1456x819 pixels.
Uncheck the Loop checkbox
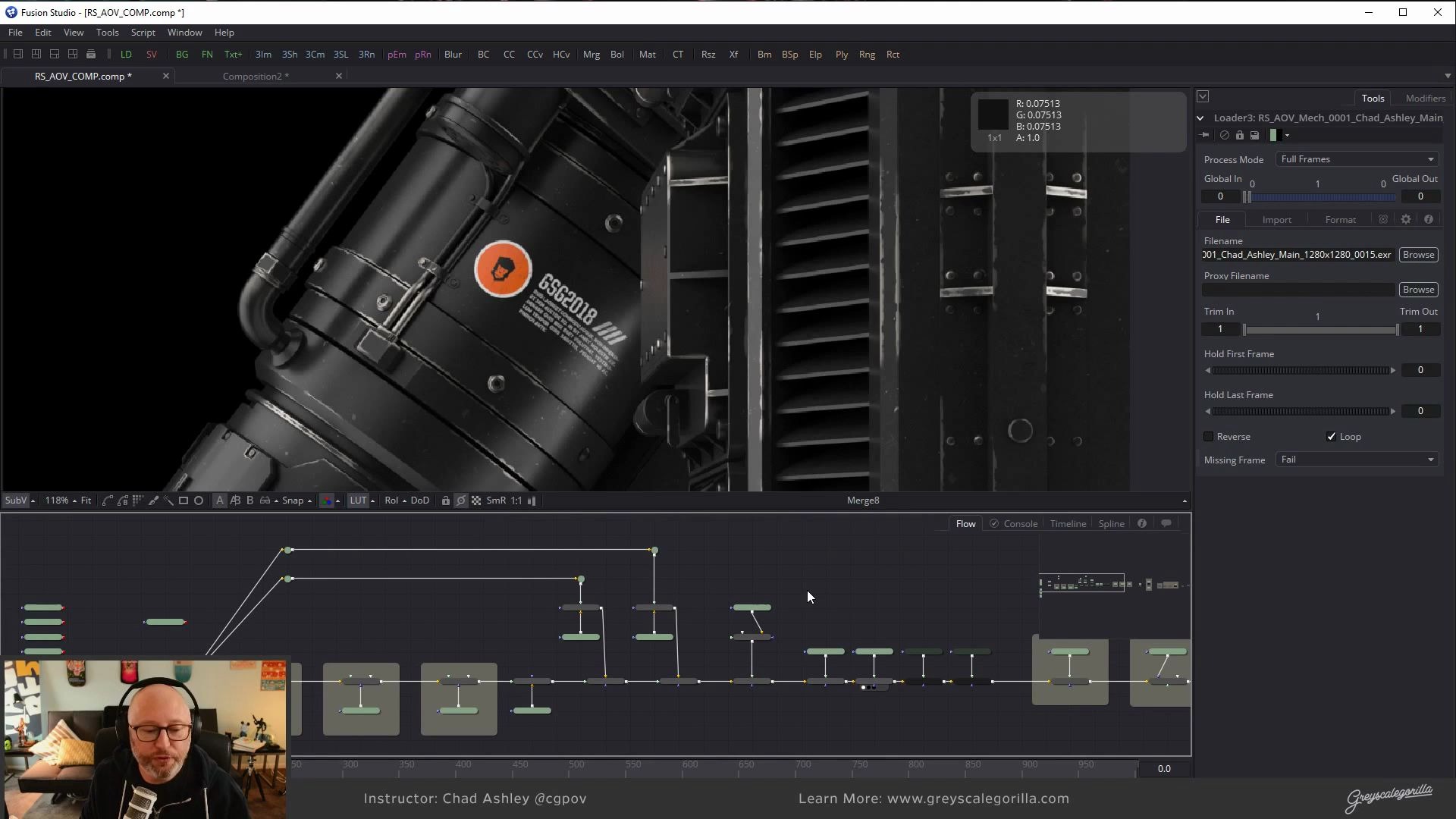(x=1331, y=437)
